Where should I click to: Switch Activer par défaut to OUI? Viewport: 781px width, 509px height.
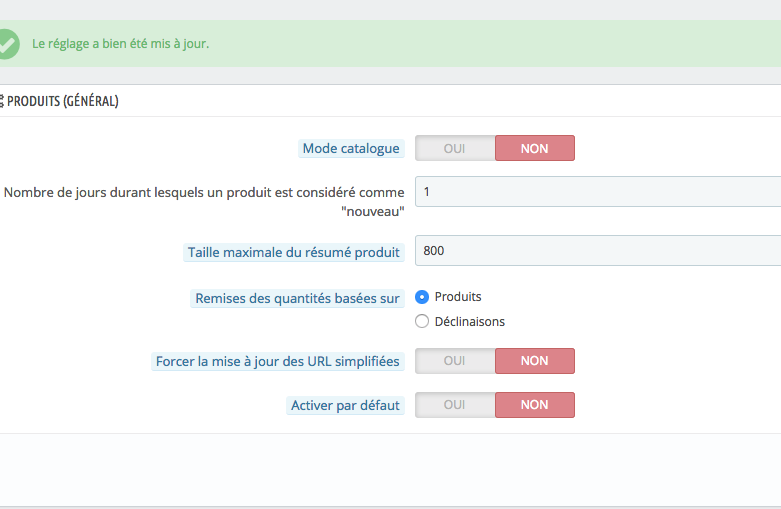[455, 405]
